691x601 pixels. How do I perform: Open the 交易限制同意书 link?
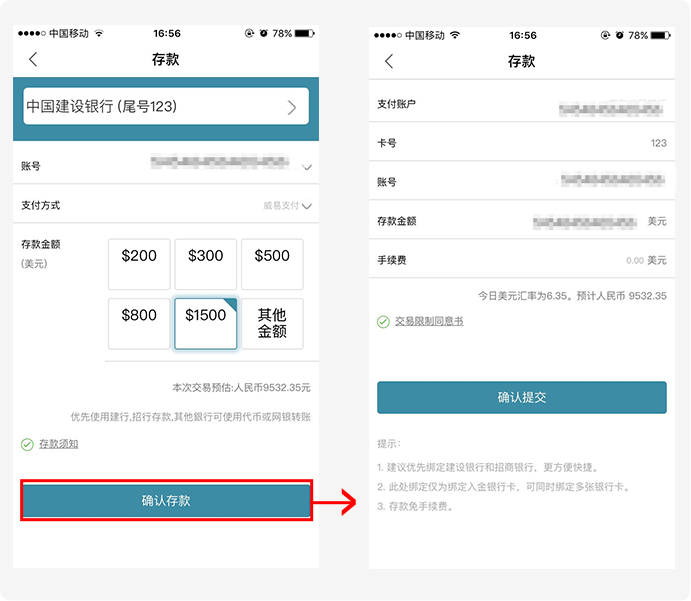coord(429,322)
